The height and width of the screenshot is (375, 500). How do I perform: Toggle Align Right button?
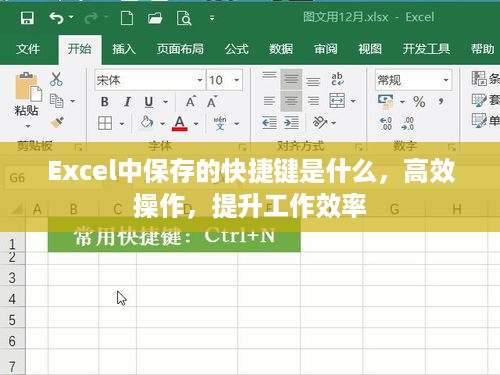click(x=313, y=101)
